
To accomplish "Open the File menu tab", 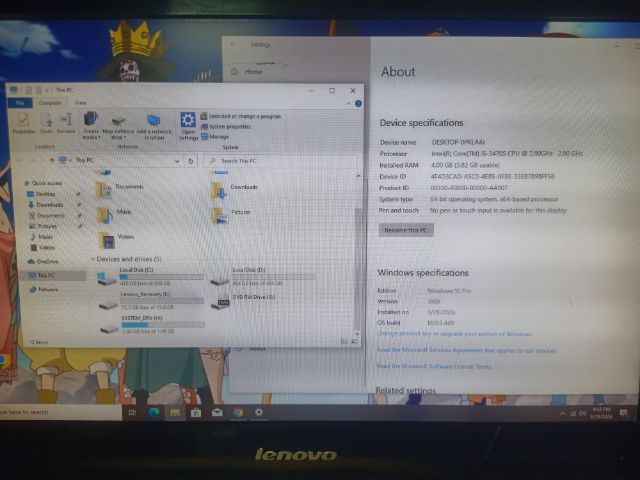I will [19, 102].
